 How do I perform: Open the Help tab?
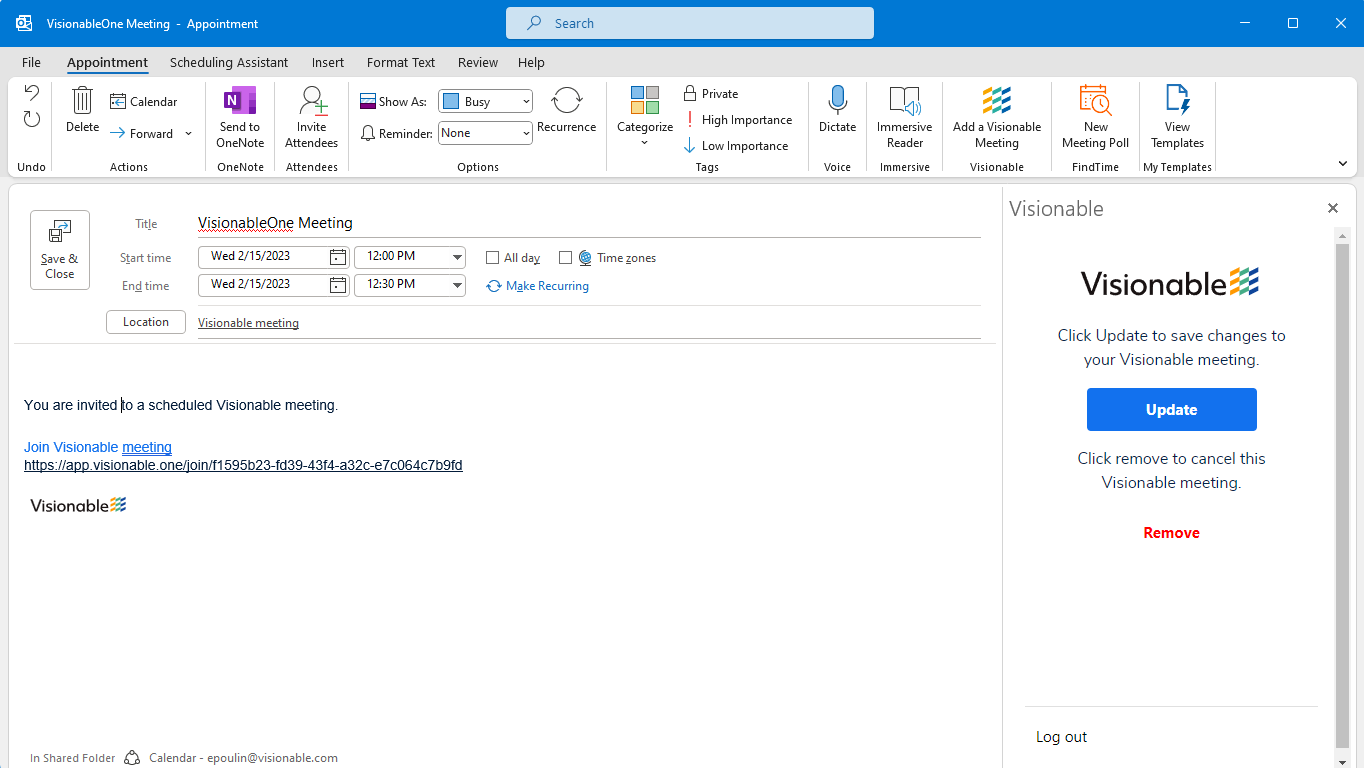[x=531, y=62]
